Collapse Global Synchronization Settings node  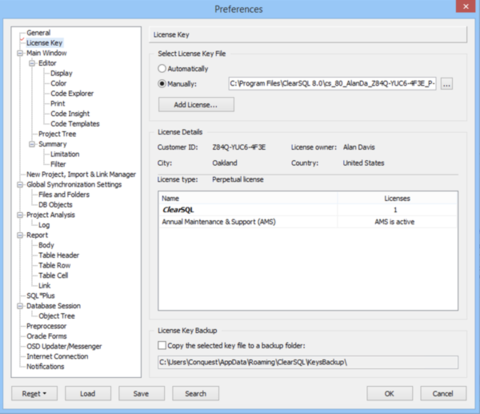coord(20,184)
